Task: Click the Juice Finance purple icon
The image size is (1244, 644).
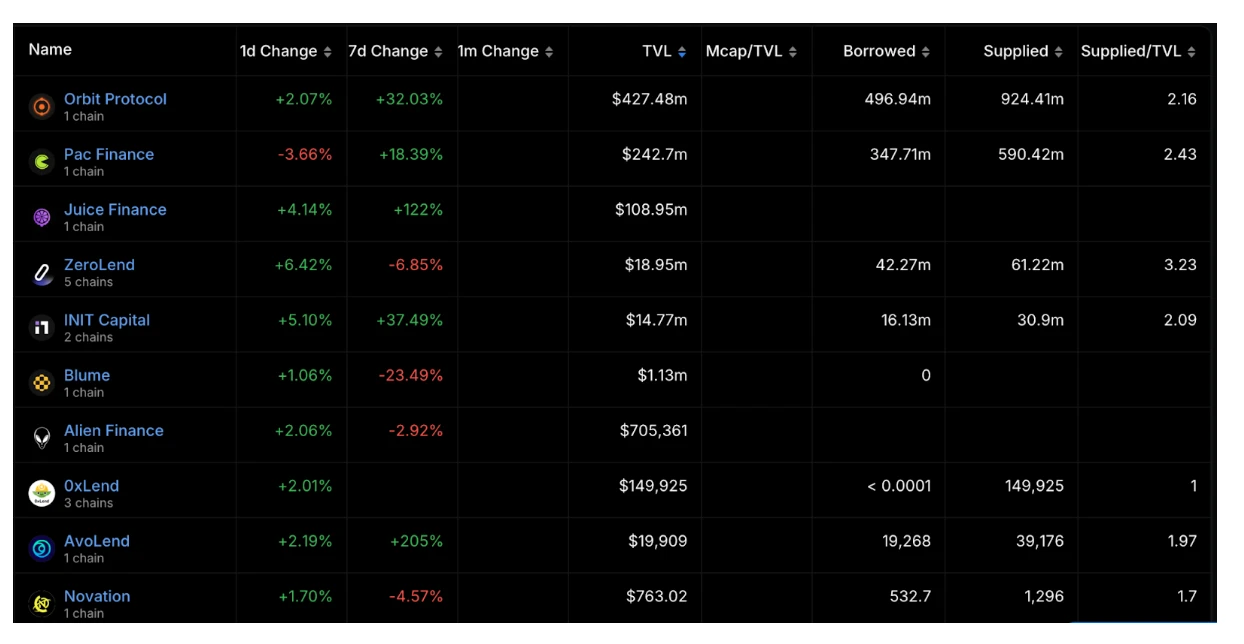Action: pyautogui.click(x=41, y=217)
